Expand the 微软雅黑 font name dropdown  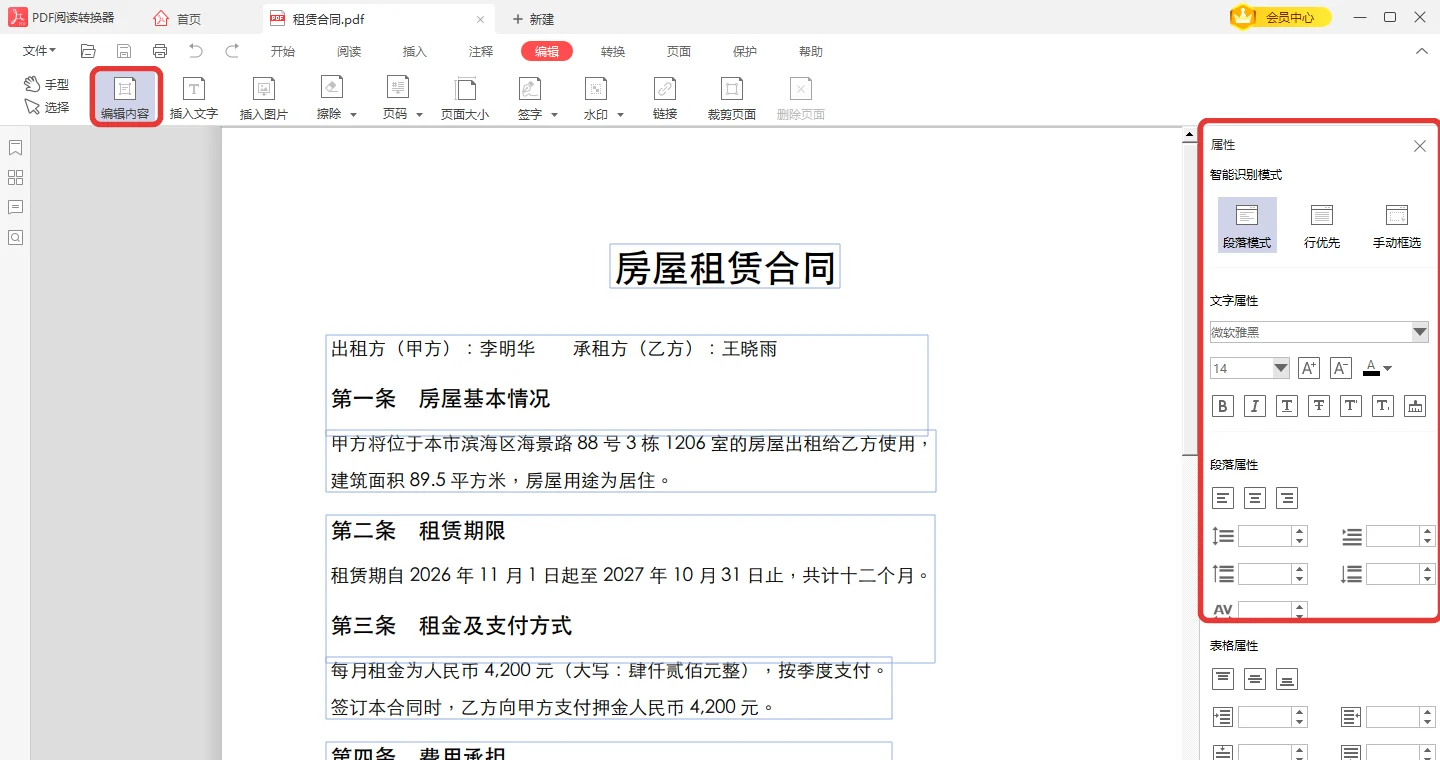pos(1420,332)
